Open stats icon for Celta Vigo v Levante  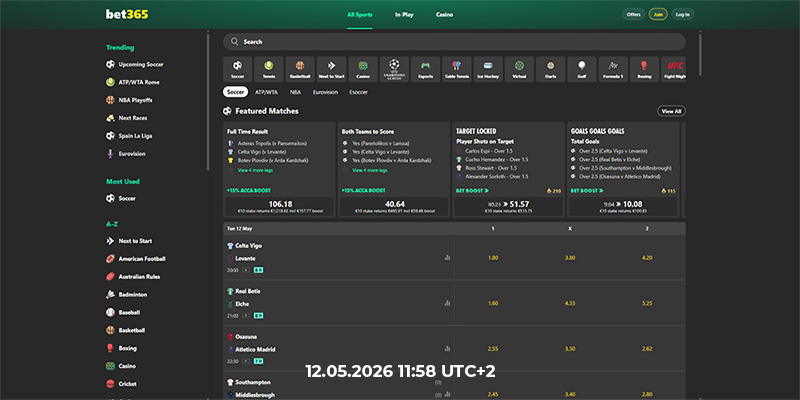coord(447,258)
